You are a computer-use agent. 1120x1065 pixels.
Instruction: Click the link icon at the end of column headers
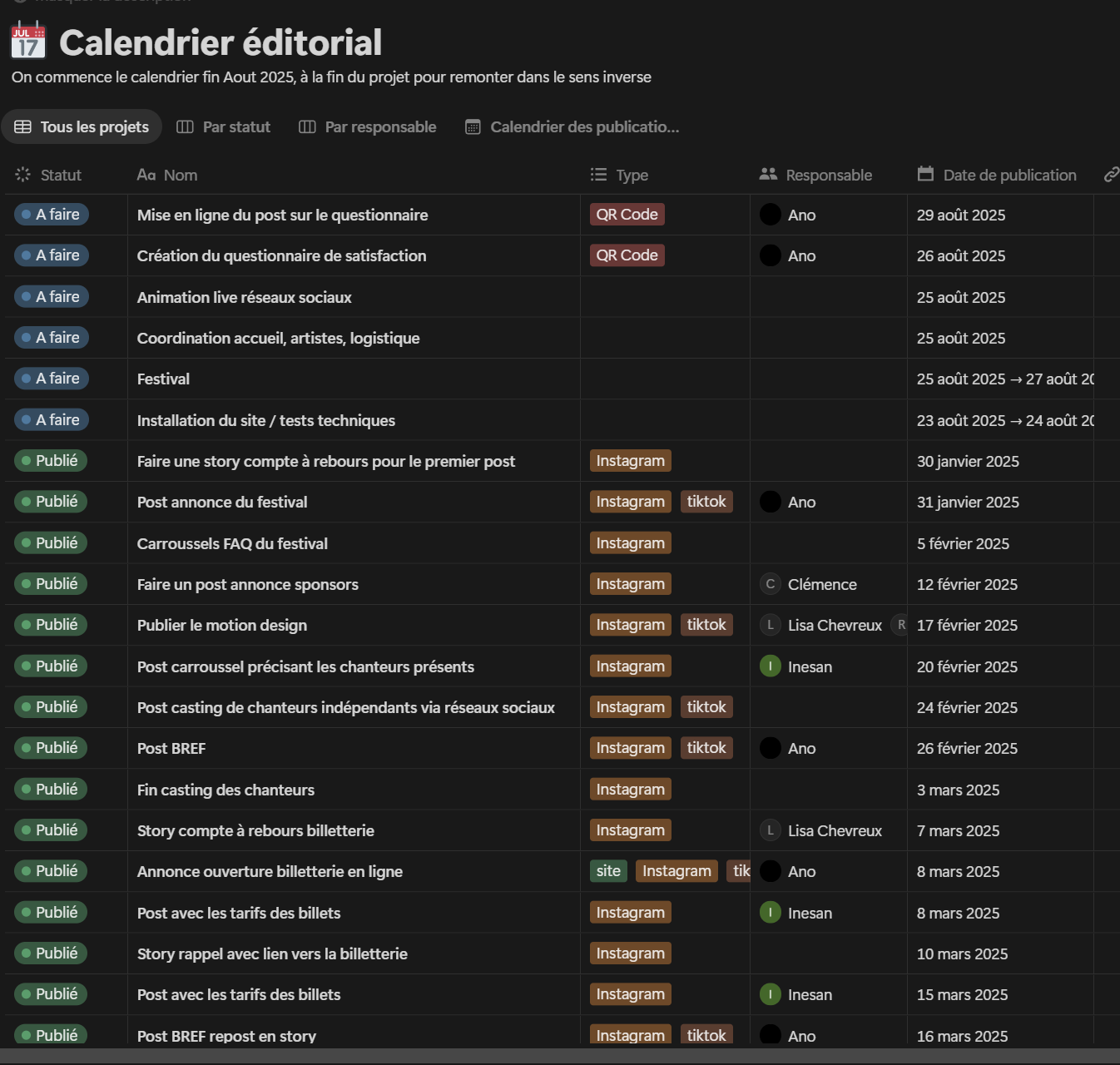coord(1110,175)
